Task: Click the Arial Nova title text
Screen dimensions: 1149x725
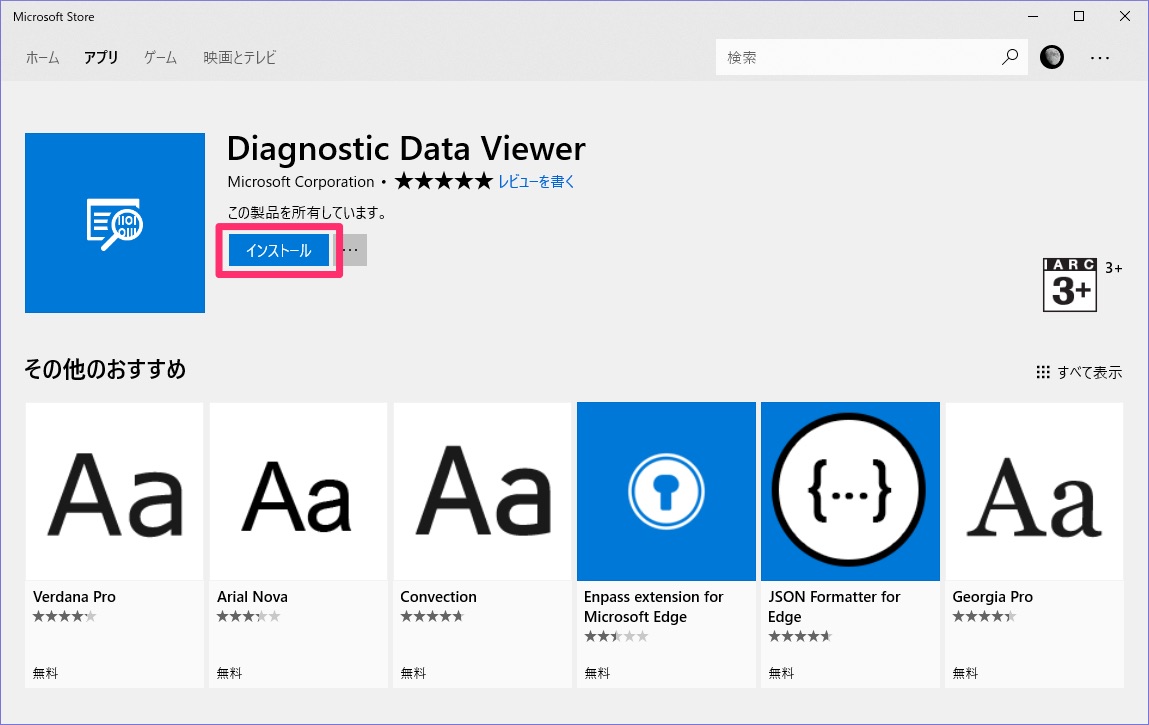Action: pyautogui.click(x=252, y=597)
